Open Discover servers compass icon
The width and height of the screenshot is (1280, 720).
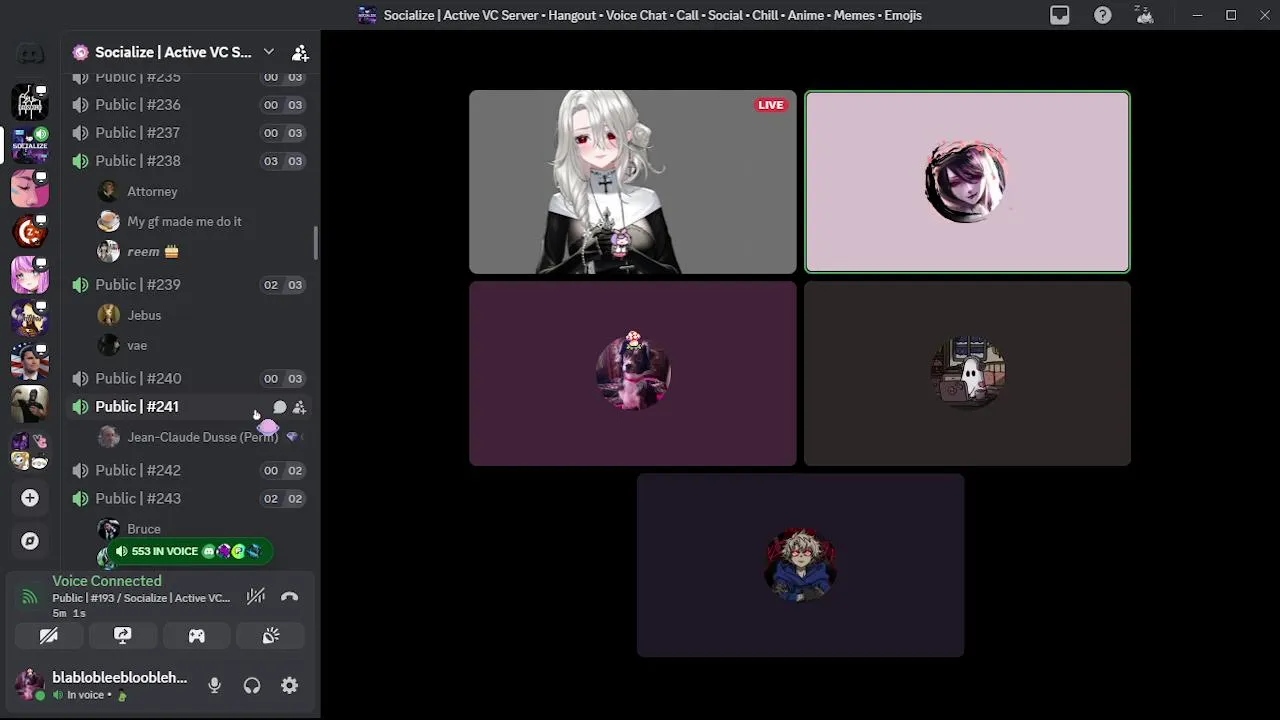[x=30, y=541]
